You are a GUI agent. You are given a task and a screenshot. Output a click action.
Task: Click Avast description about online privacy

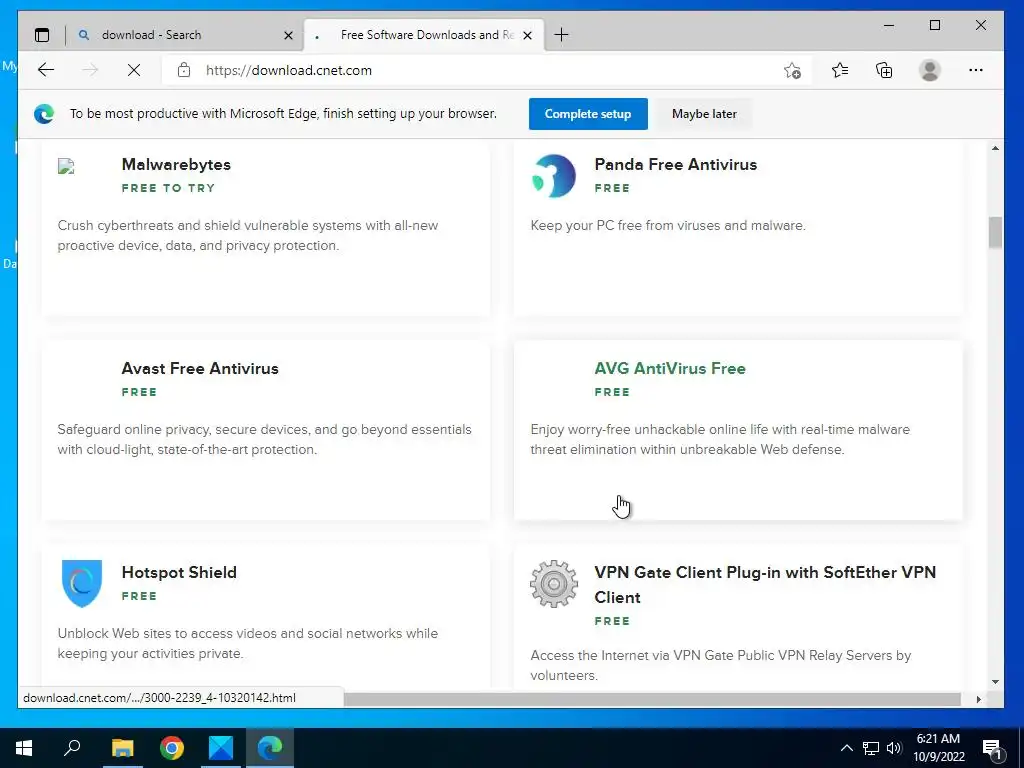(x=264, y=440)
